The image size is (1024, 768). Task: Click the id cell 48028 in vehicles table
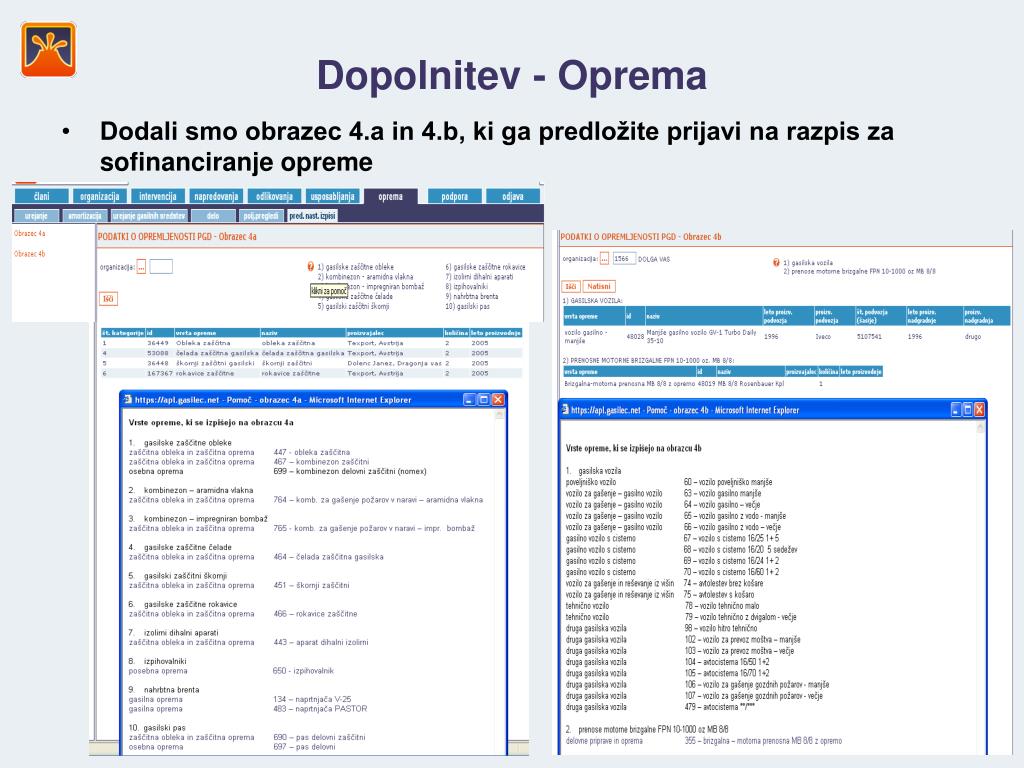[635, 336]
